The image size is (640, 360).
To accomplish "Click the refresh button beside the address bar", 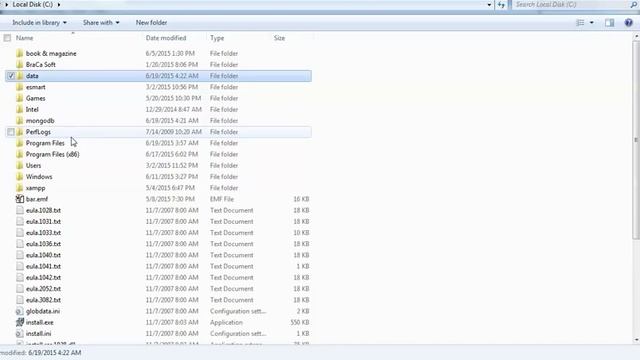I will (x=501, y=5).
